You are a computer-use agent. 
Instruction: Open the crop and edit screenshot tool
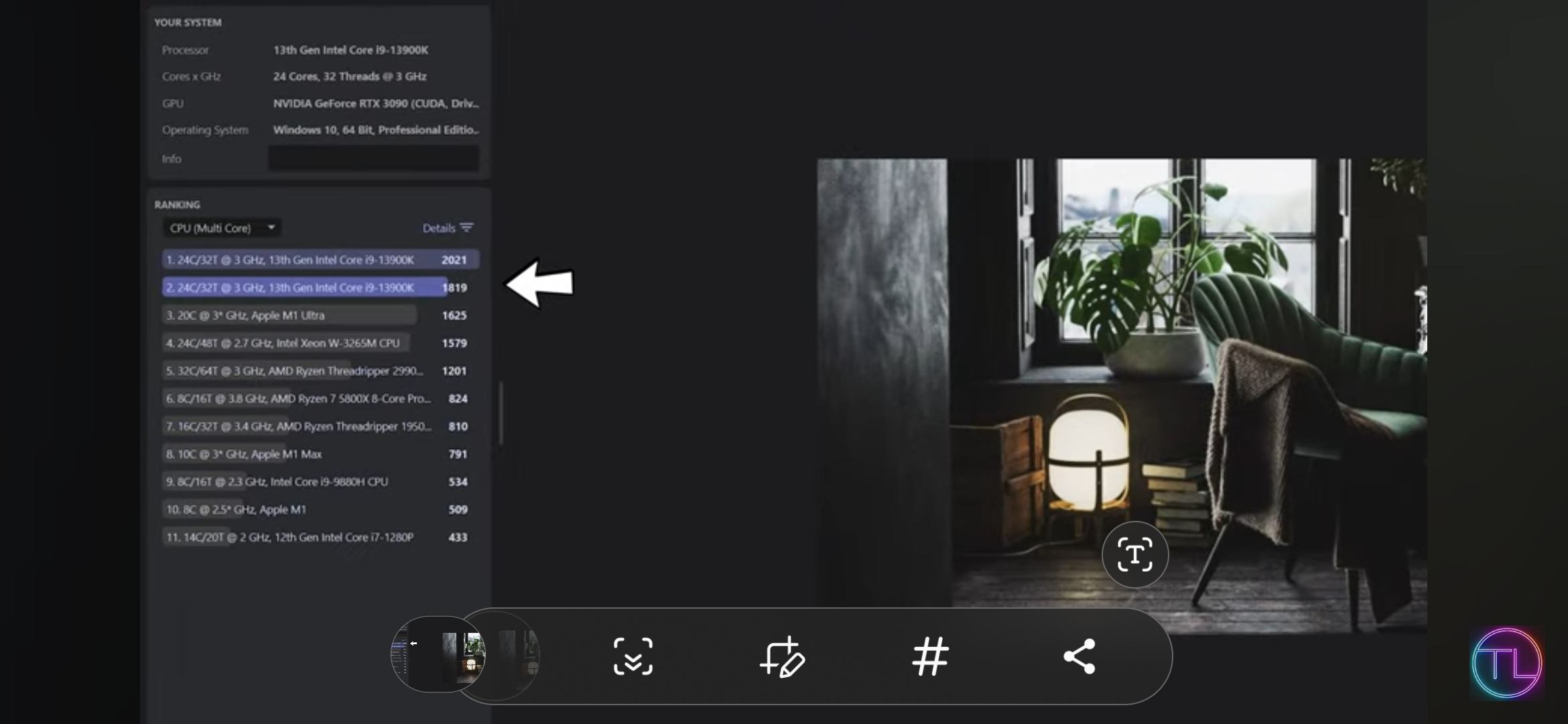[x=782, y=656]
